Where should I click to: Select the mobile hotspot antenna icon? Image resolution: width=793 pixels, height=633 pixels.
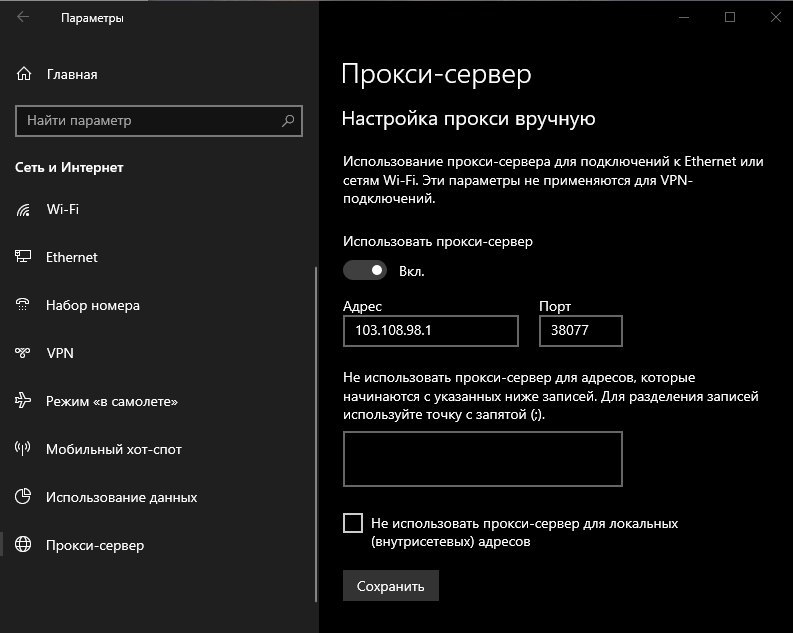[23, 449]
